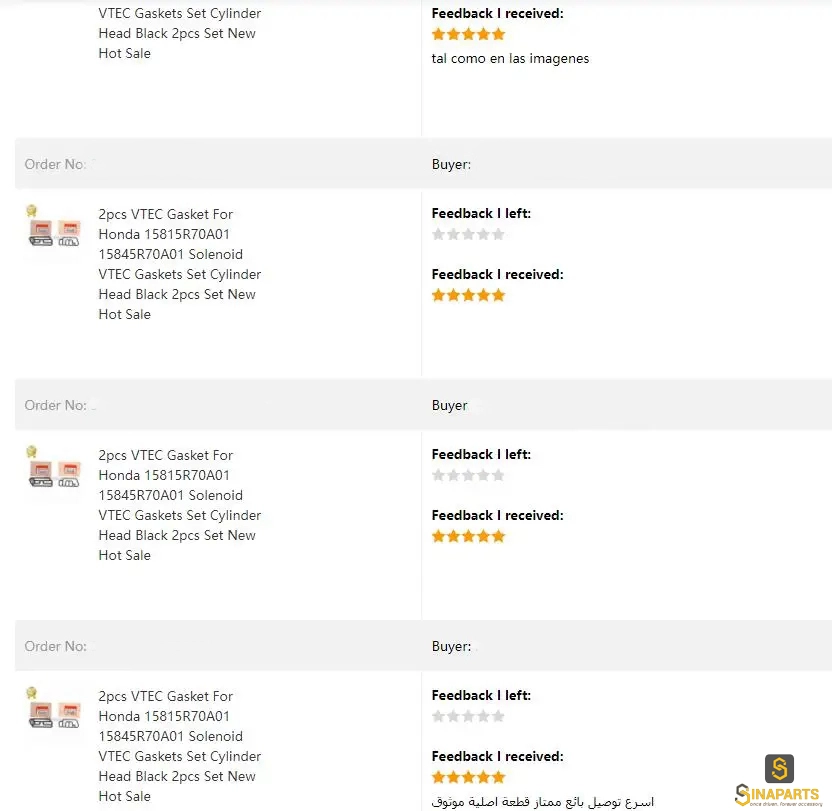The image size is (832, 811).
Task: Click gold stars above the Arabic review
Action: coord(468,778)
